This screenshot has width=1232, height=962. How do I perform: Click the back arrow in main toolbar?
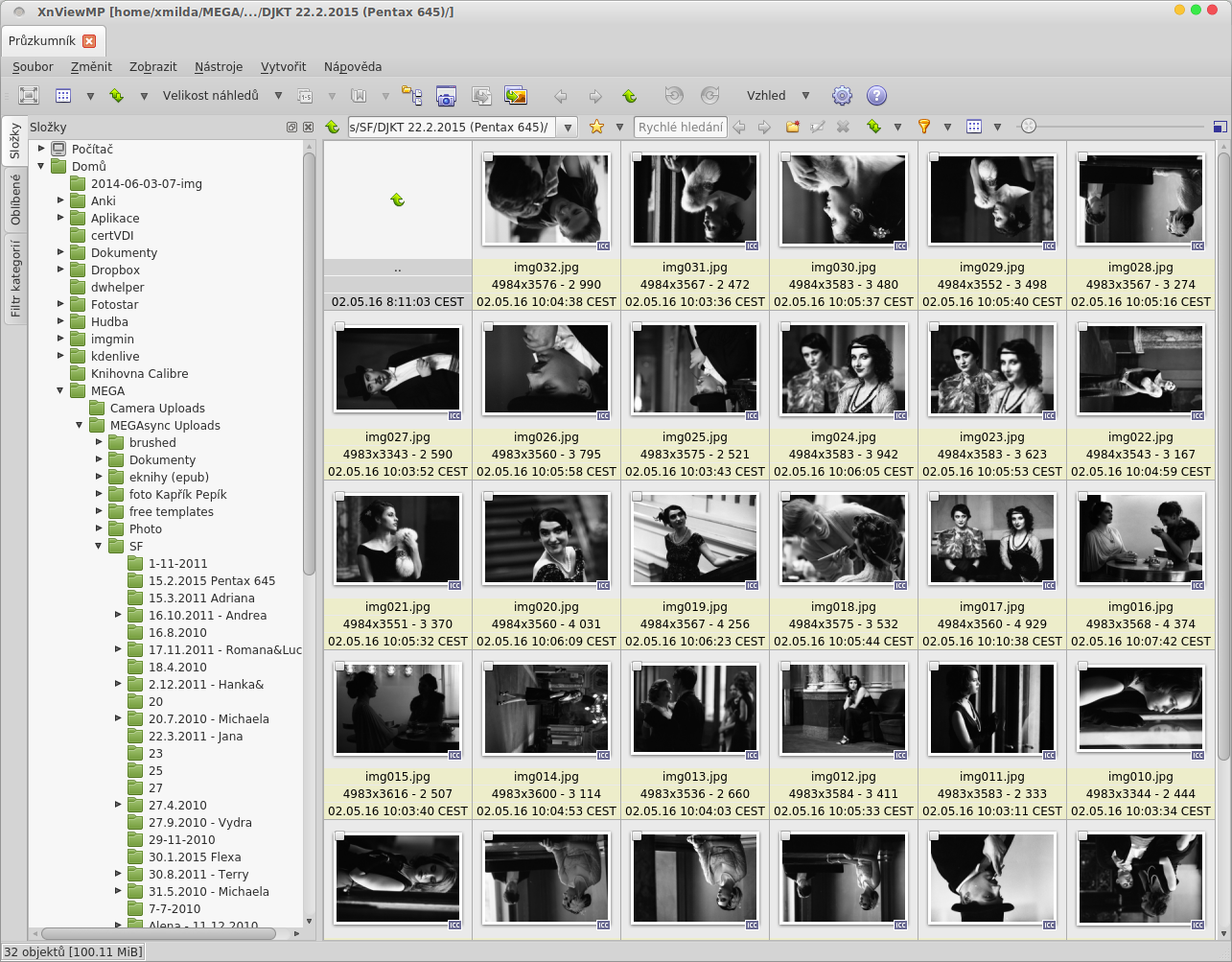(561, 96)
